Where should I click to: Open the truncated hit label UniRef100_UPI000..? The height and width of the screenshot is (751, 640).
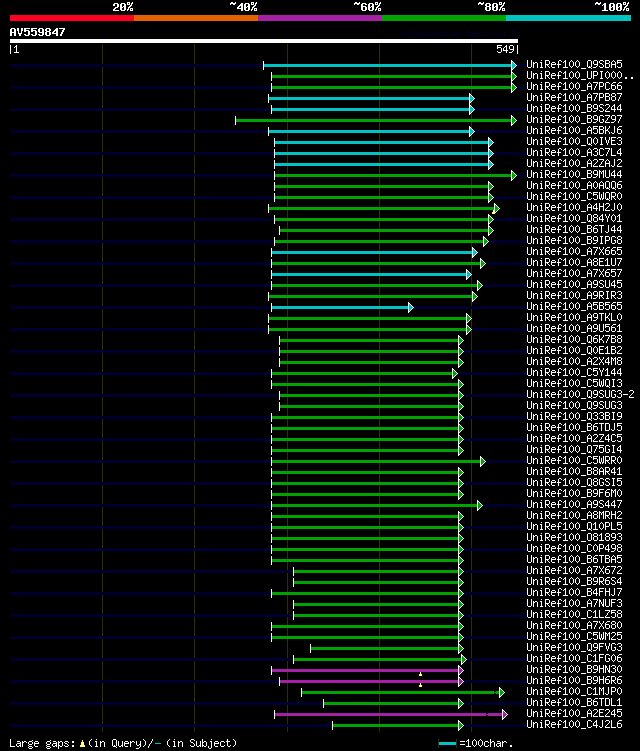pyautogui.click(x=580, y=75)
